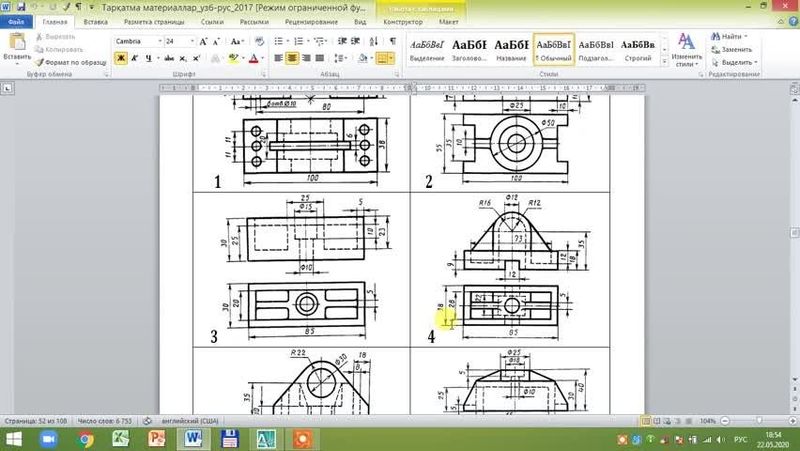Toggle Strikethrough (abc) formatting
Image resolution: width=800 pixels, height=451 pixels.
(169, 58)
